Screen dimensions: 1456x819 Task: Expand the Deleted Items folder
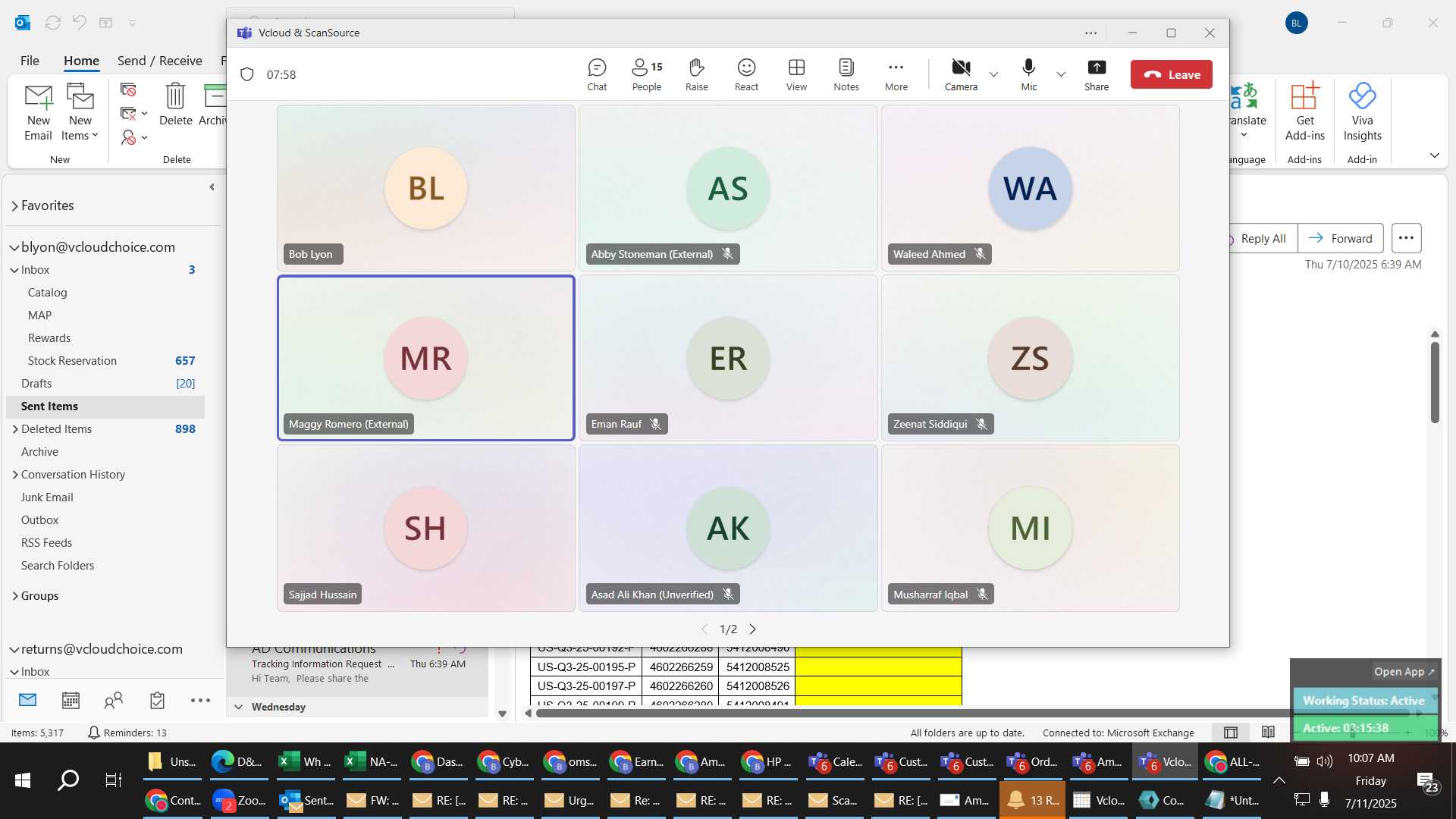tap(15, 429)
